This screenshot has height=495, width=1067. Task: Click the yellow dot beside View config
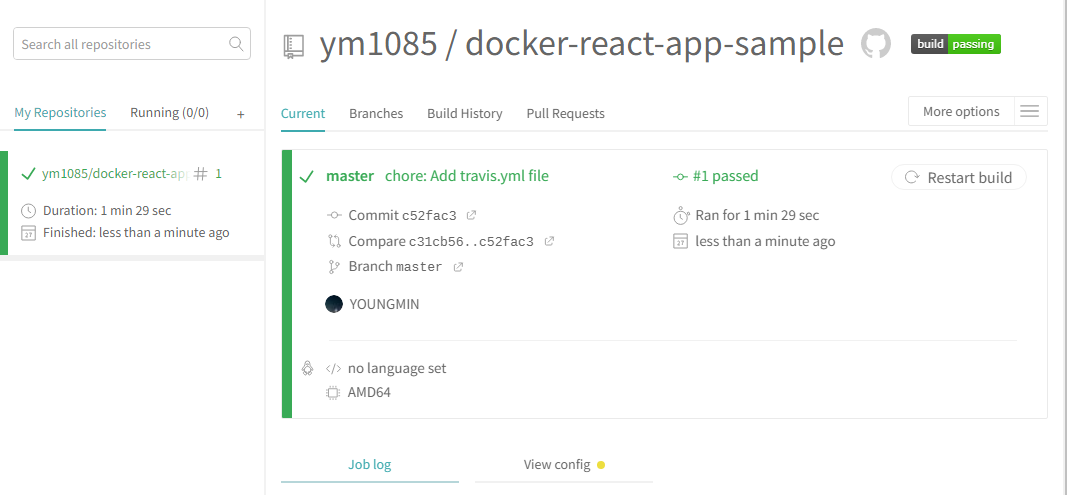tap(601, 465)
